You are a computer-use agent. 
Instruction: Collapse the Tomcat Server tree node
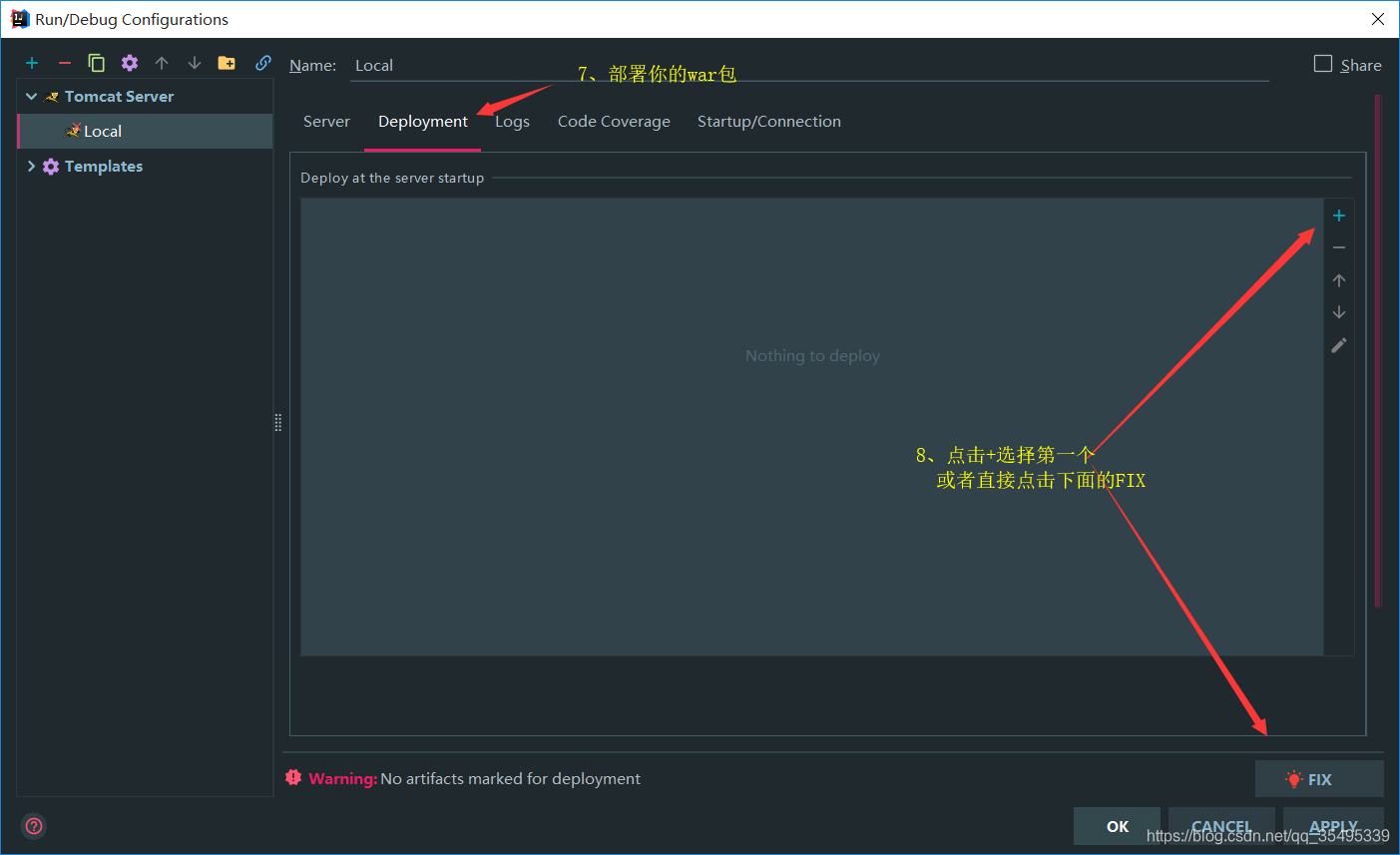pos(31,97)
